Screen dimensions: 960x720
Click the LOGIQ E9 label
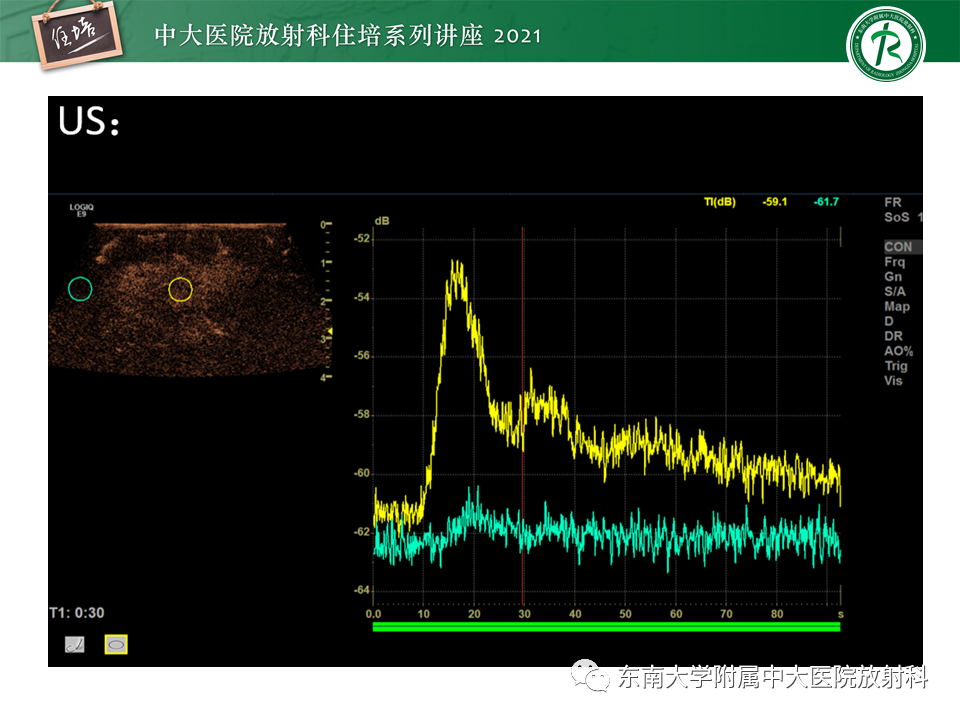click(81, 211)
